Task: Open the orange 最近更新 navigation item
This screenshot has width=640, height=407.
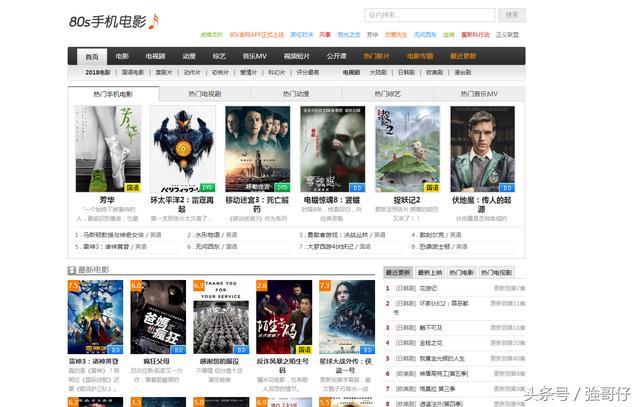Action: (x=463, y=56)
